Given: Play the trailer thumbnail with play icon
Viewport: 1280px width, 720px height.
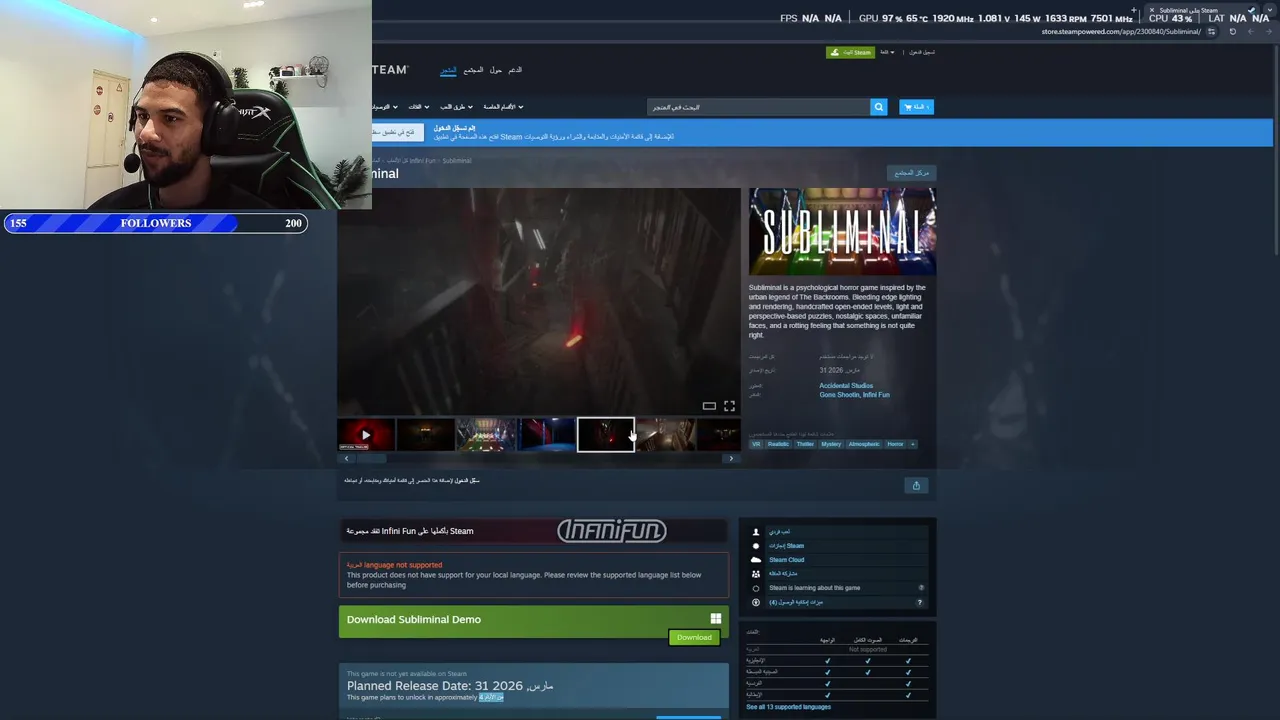Looking at the screenshot, I should [366, 435].
